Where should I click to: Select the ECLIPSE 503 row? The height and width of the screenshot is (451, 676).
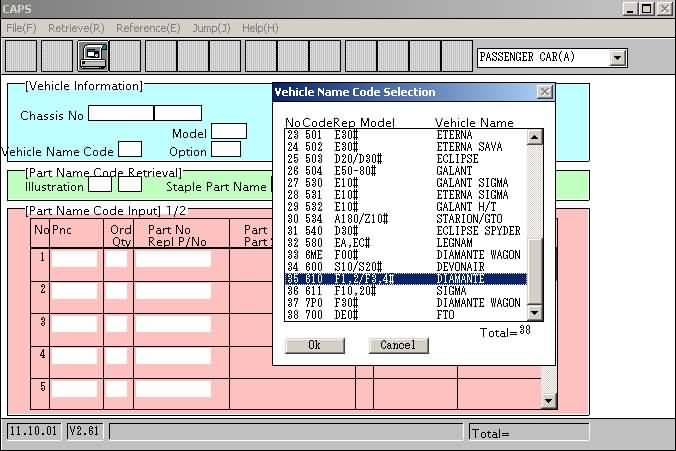(406, 159)
